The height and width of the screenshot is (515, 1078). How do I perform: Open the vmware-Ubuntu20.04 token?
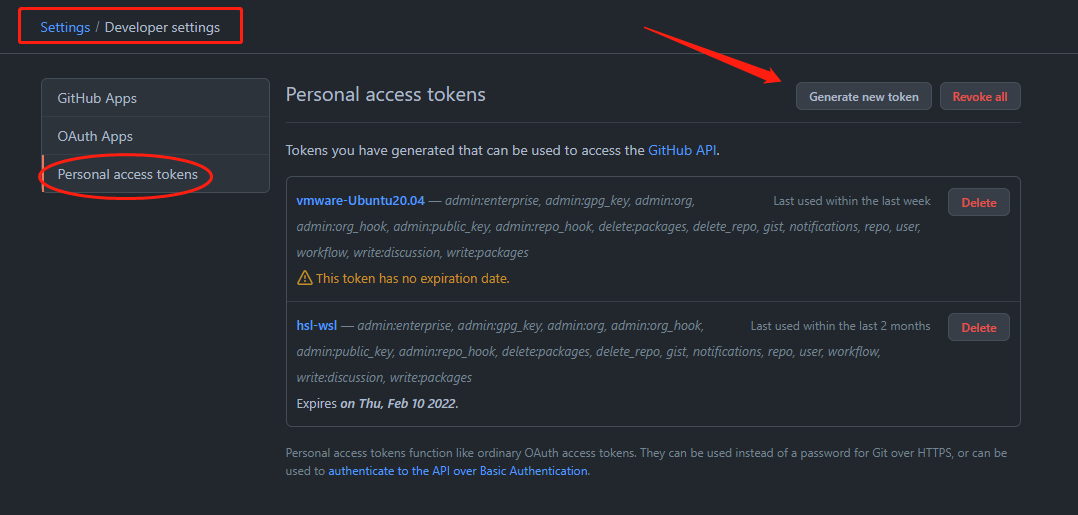point(360,201)
